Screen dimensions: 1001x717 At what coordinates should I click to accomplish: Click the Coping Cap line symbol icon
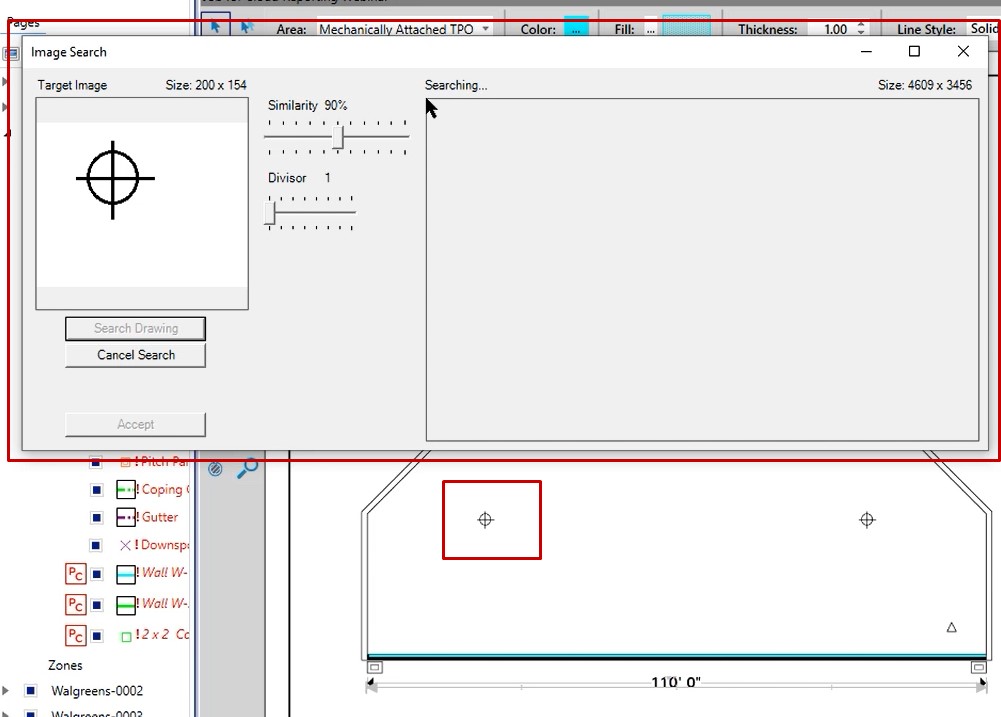[126, 490]
